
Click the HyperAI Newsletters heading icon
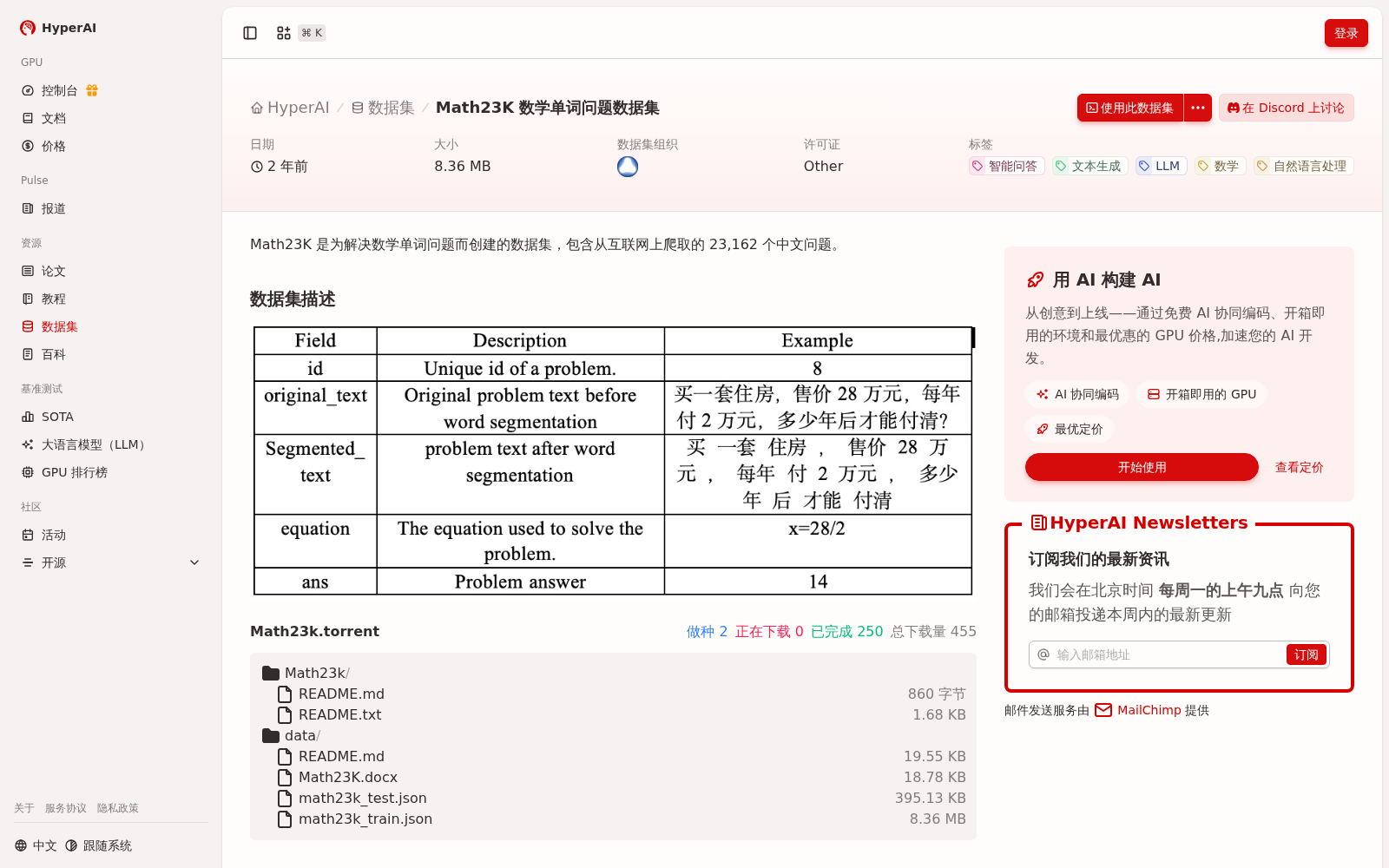point(1038,523)
